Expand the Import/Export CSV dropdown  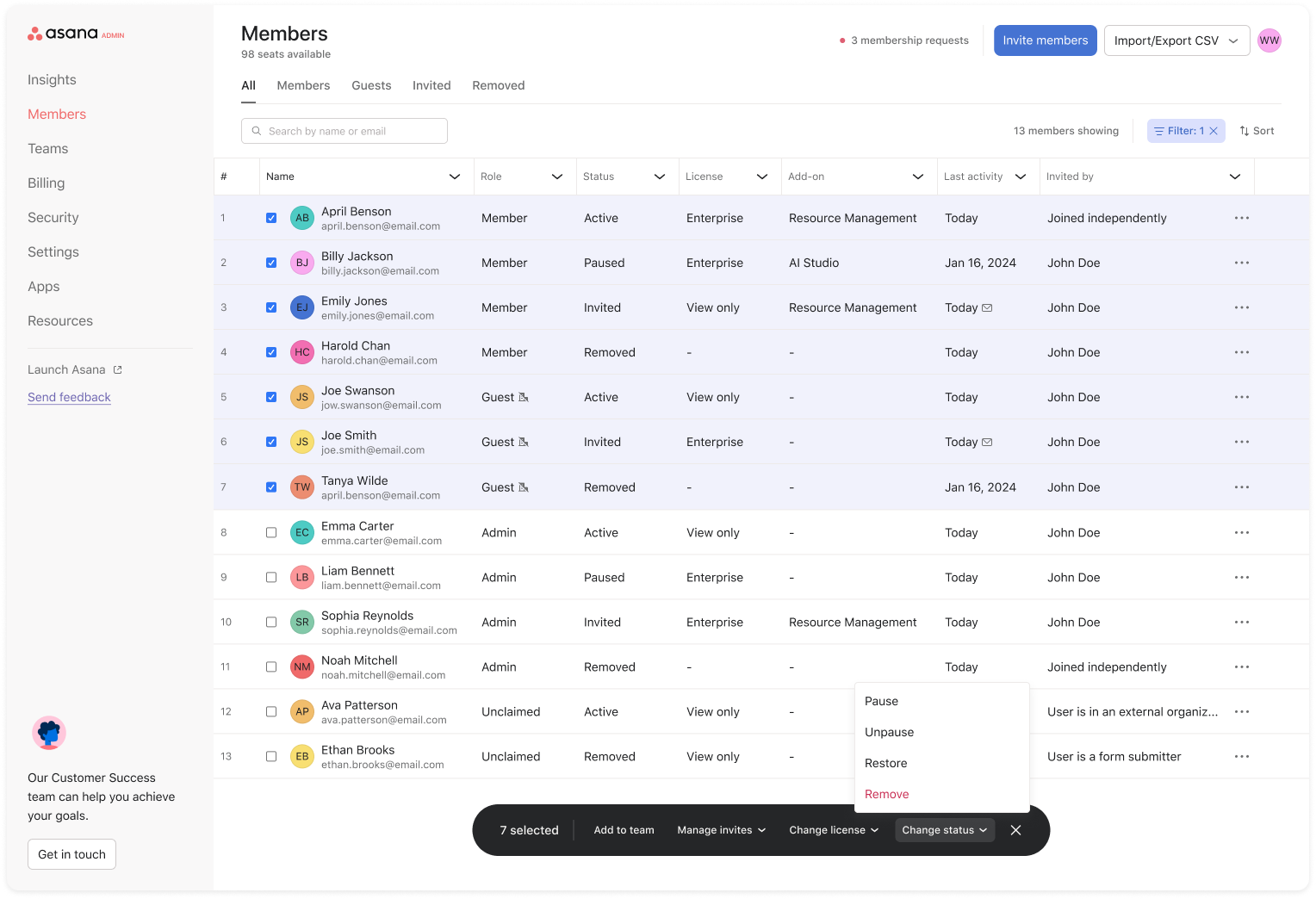pyautogui.click(x=1176, y=40)
